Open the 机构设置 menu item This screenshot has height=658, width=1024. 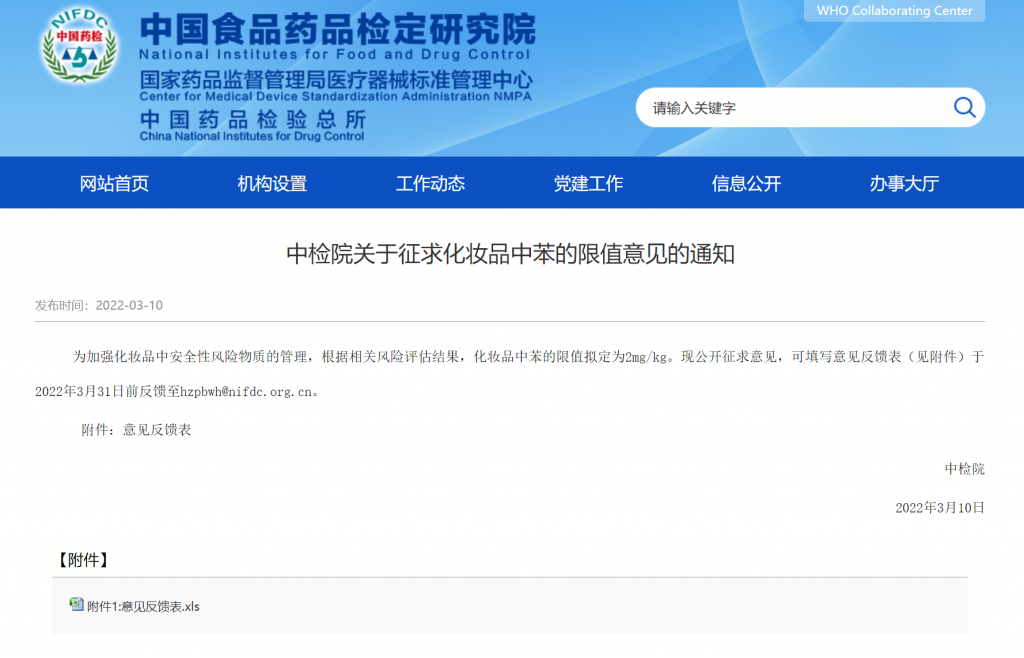pos(272,183)
